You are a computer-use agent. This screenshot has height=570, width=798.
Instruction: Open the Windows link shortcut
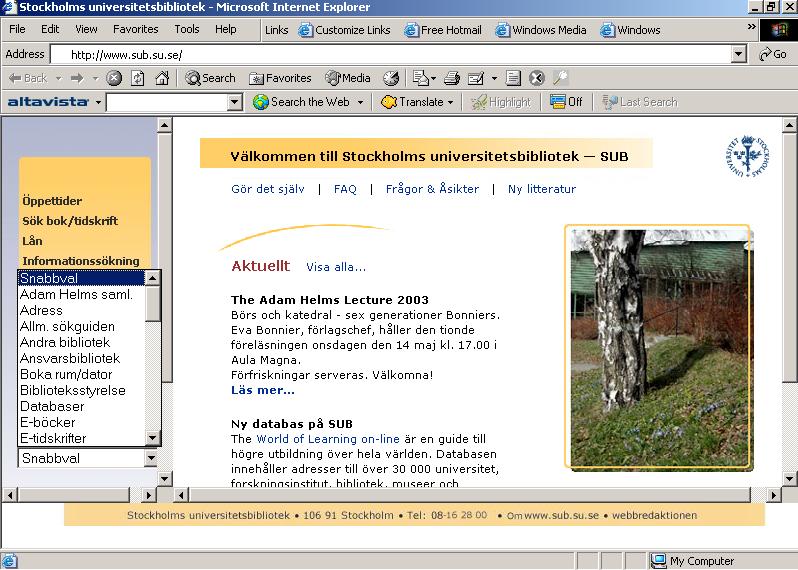(x=630, y=30)
